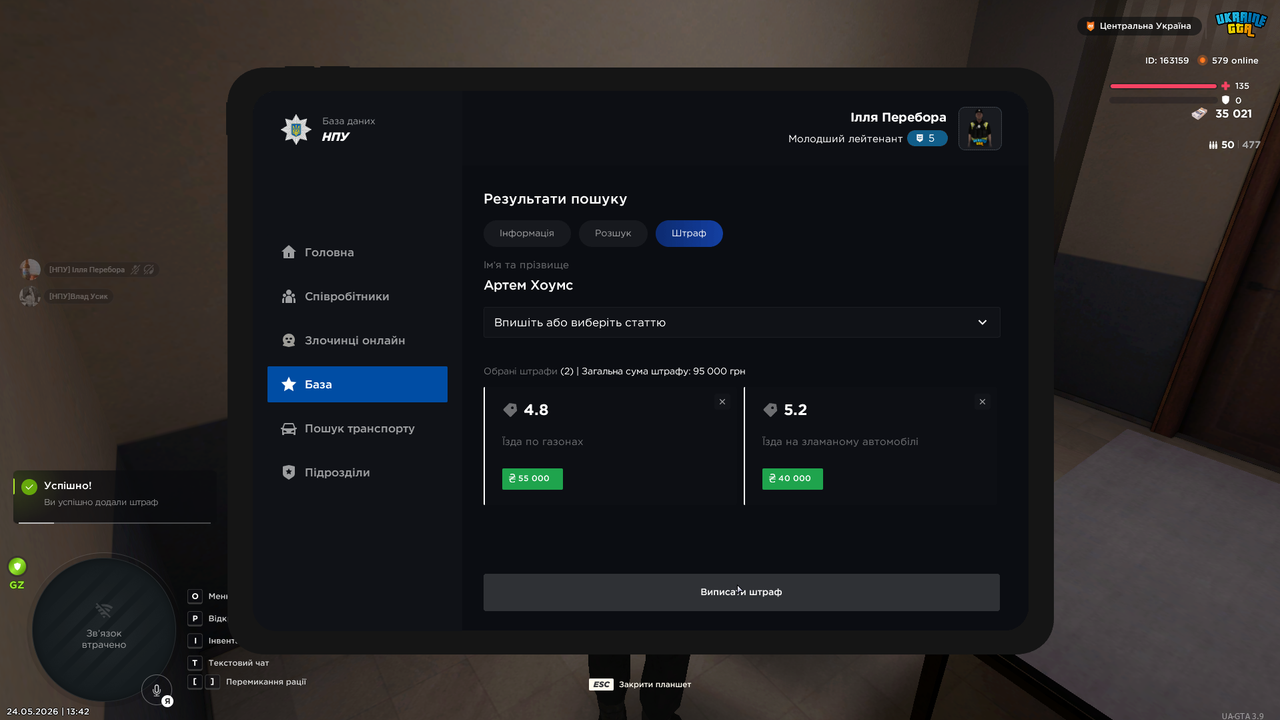
Task: Click the Перемикання рації hint label
Action: (x=266, y=682)
